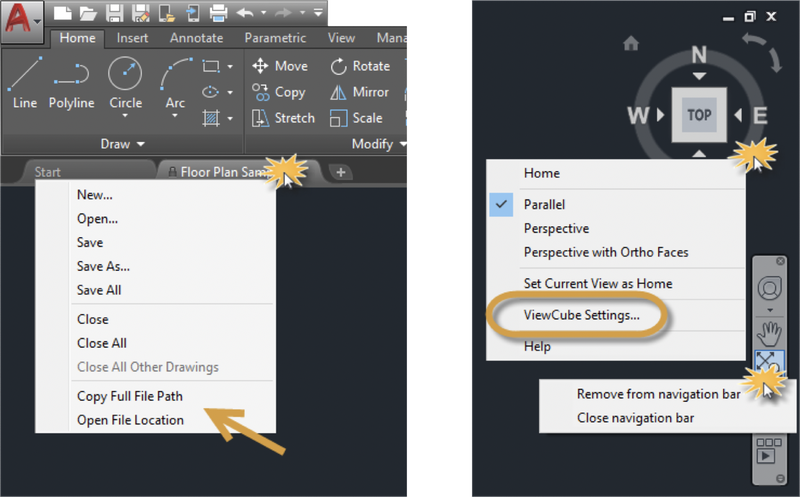
Task: Expand the Rectangle tool dropdown arrow
Action: coord(230,66)
